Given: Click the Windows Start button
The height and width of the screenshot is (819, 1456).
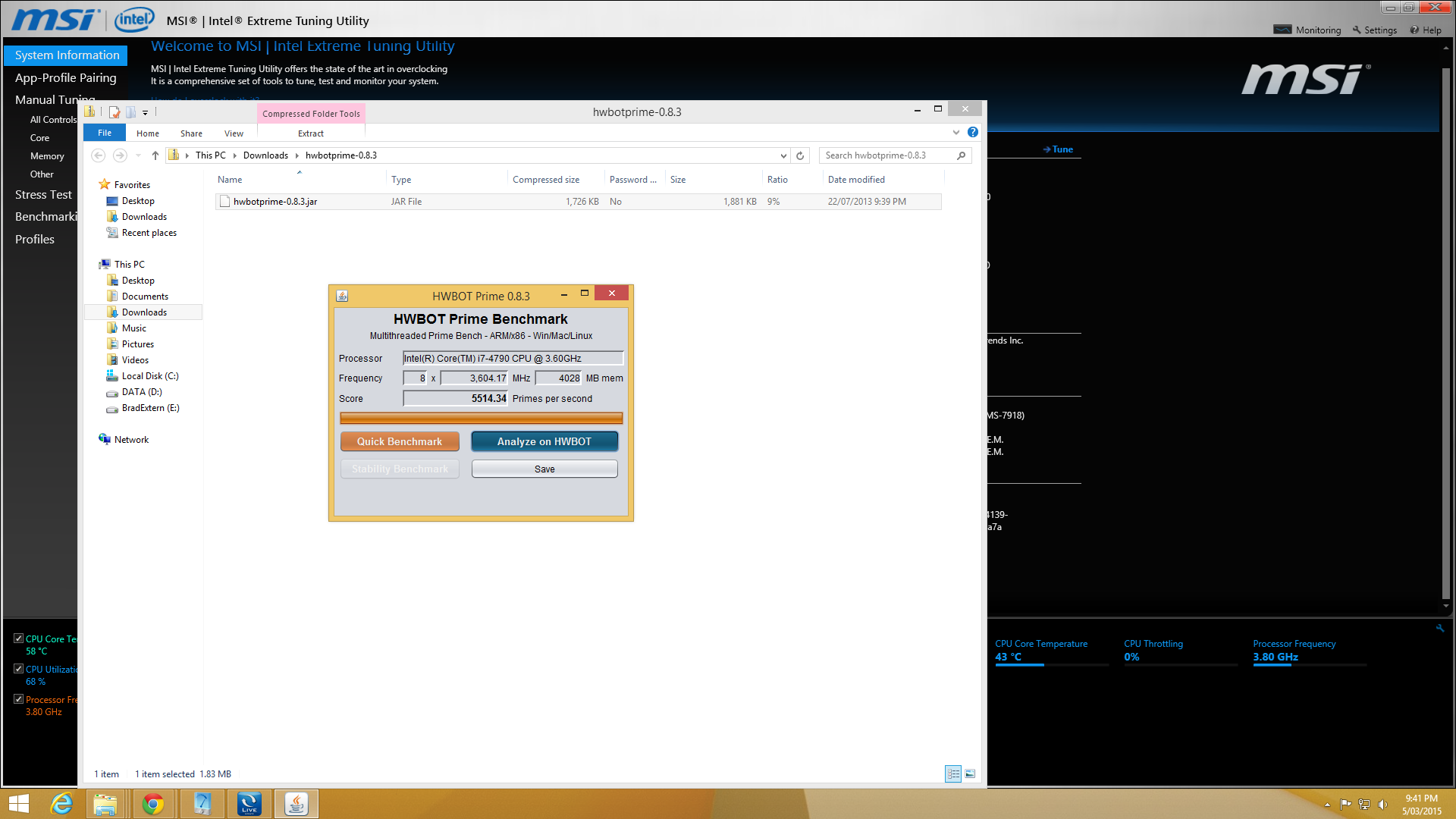Looking at the screenshot, I should pyautogui.click(x=18, y=804).
